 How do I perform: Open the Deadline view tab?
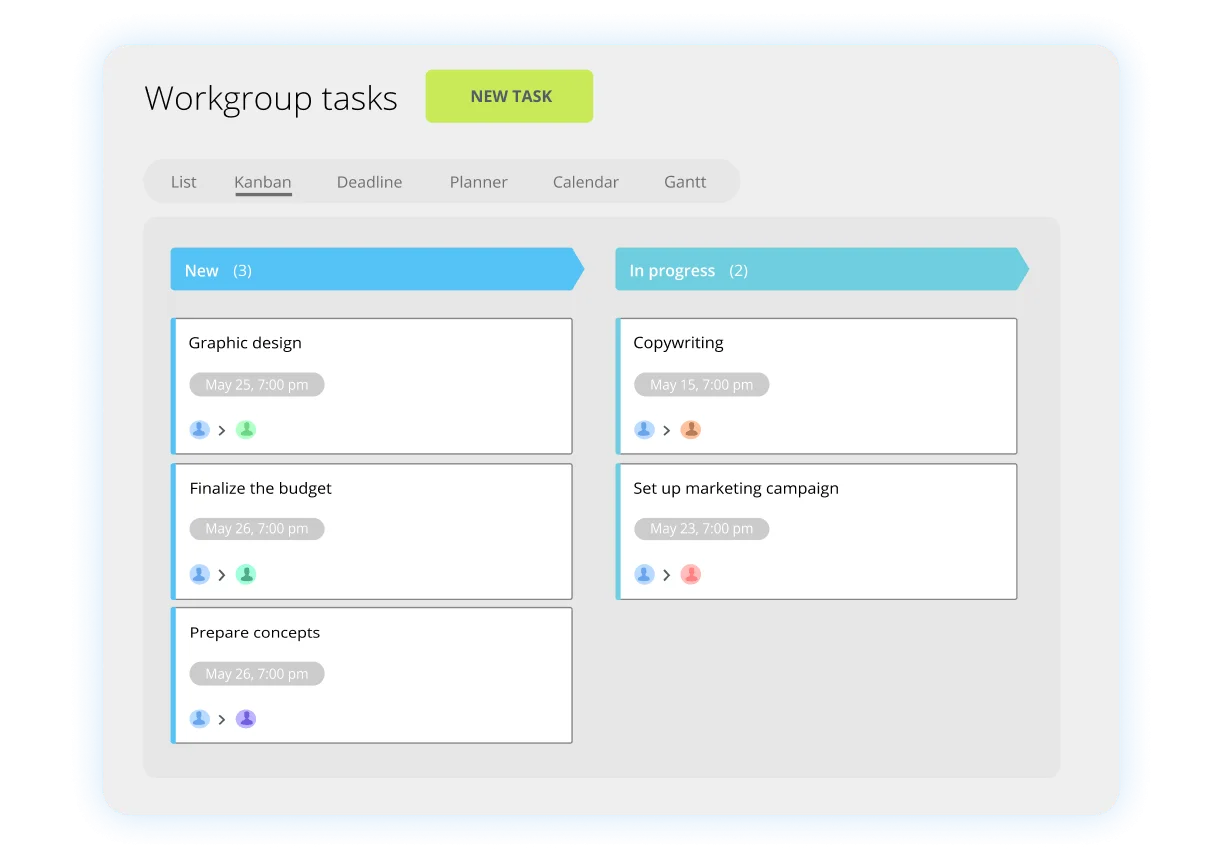click(x=369, y=182)
